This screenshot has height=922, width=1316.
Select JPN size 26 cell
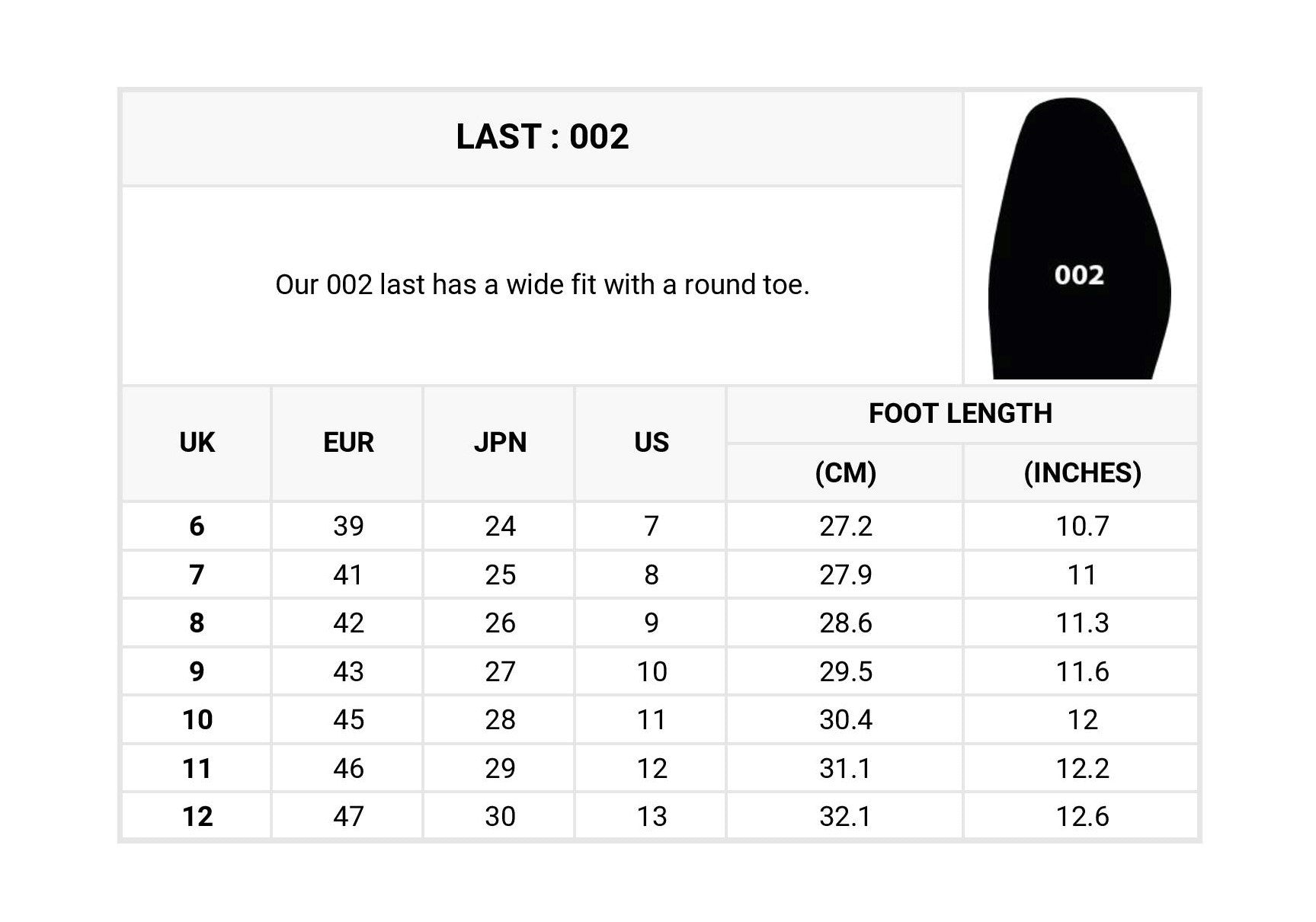pyautogui.click(x=500, y=623)
